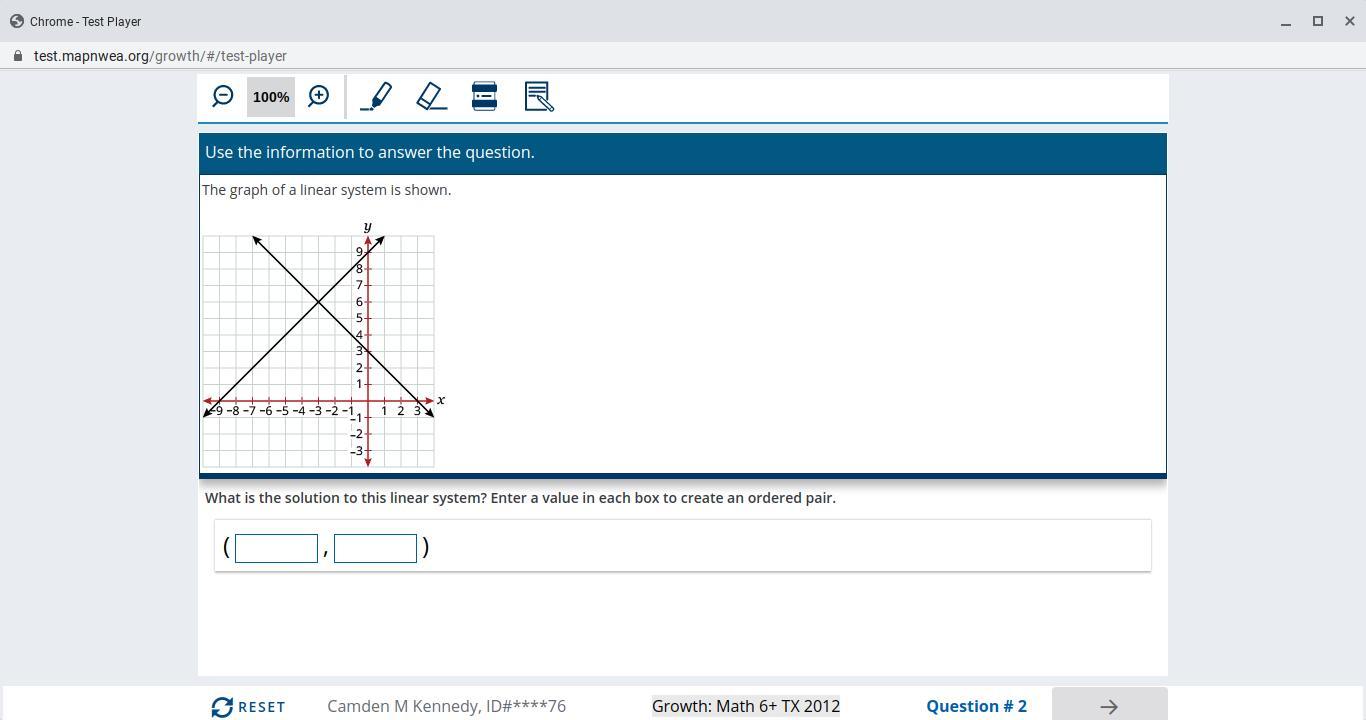Zoom in with the plus magnifier icon

pyautogui.click(x=319, y=96)
